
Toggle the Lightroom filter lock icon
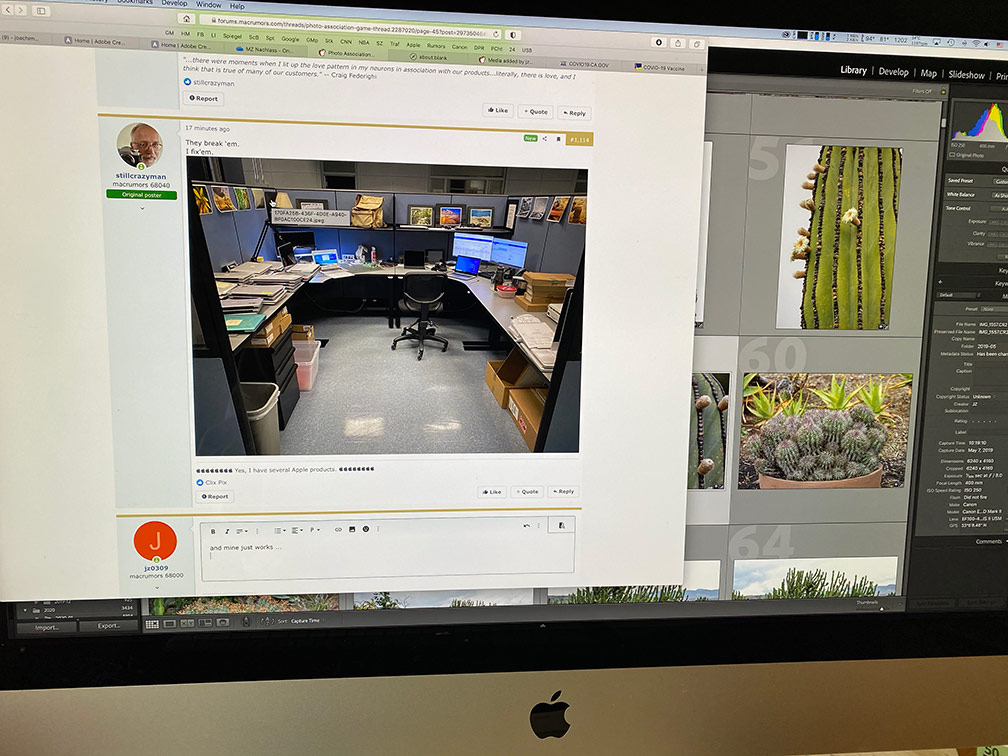pyautogui.click(x=943, y=92)
